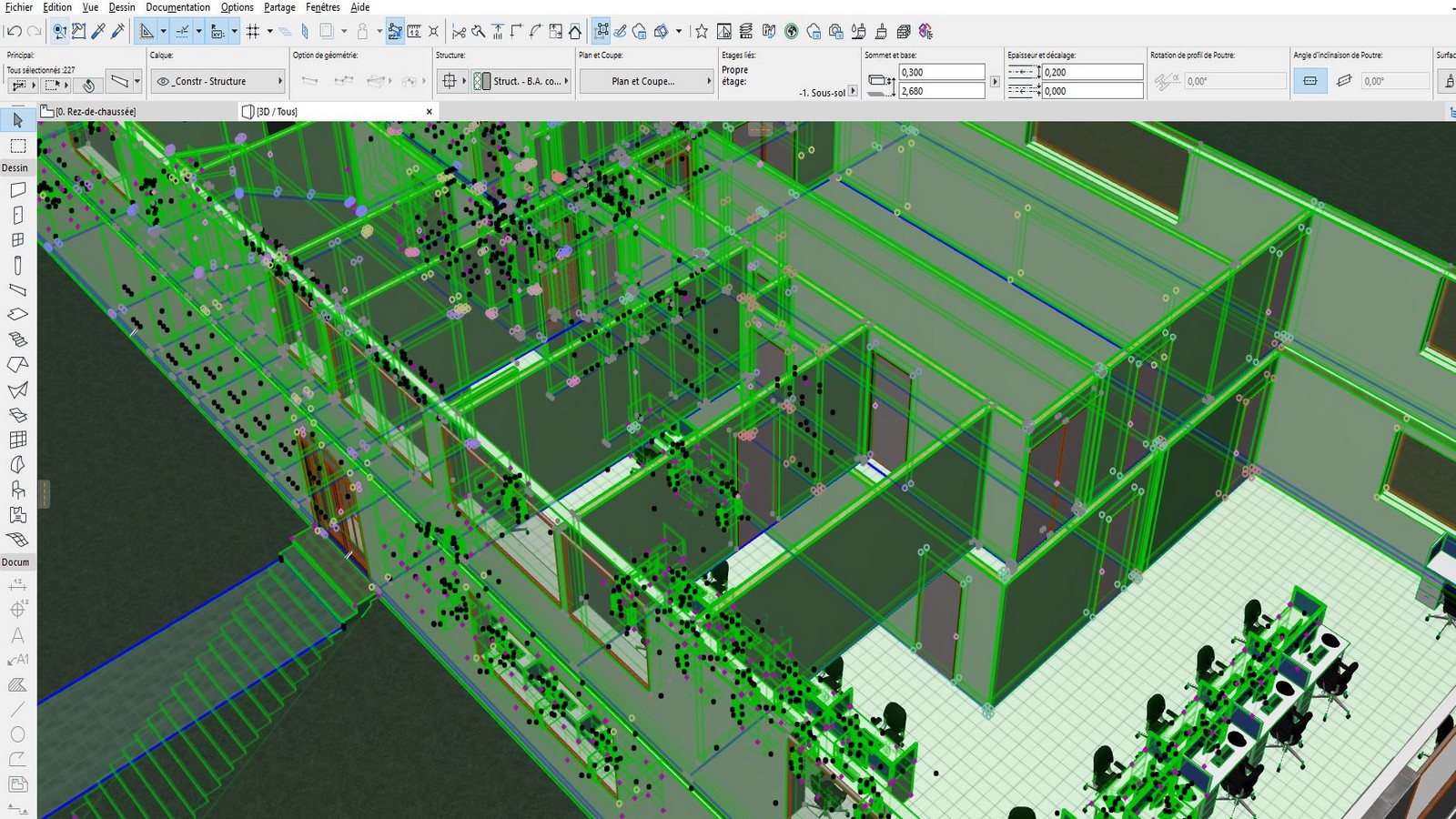Viewport: 1456px width, 819px height.
Task: Expand the -1. Sous-sol story selector
Action: click(x=852, y=91)
